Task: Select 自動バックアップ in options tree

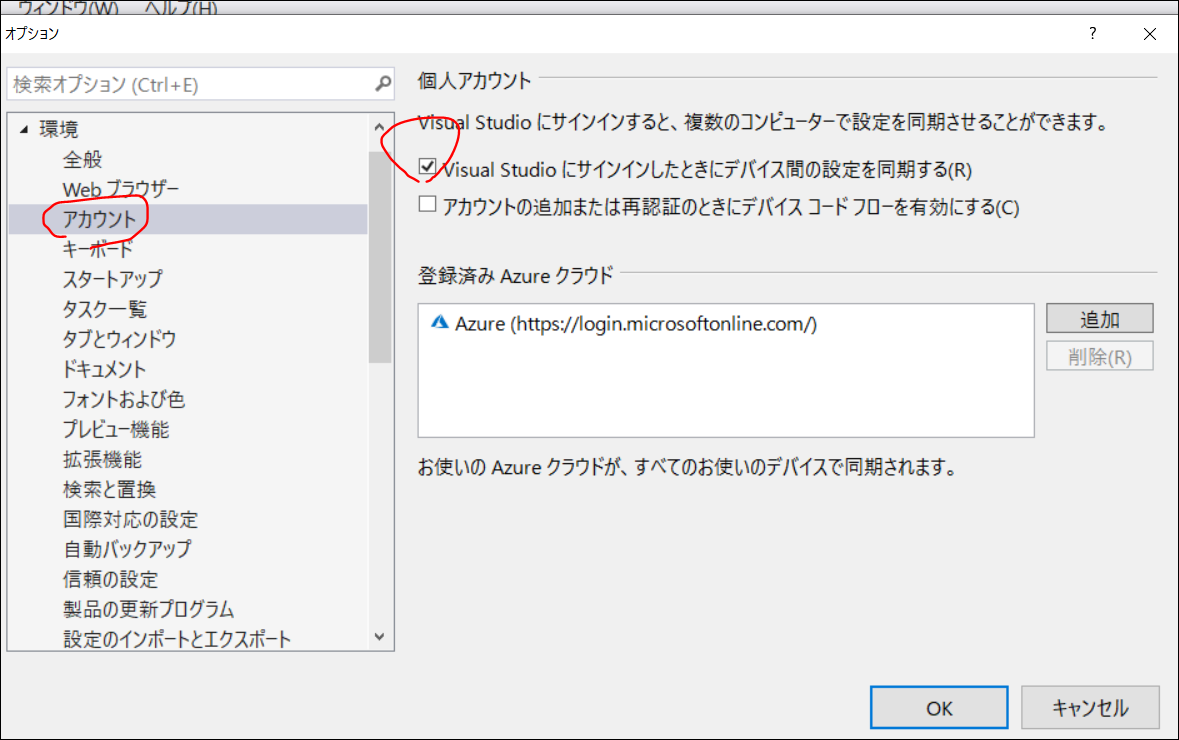Action: tap(128, 549)
